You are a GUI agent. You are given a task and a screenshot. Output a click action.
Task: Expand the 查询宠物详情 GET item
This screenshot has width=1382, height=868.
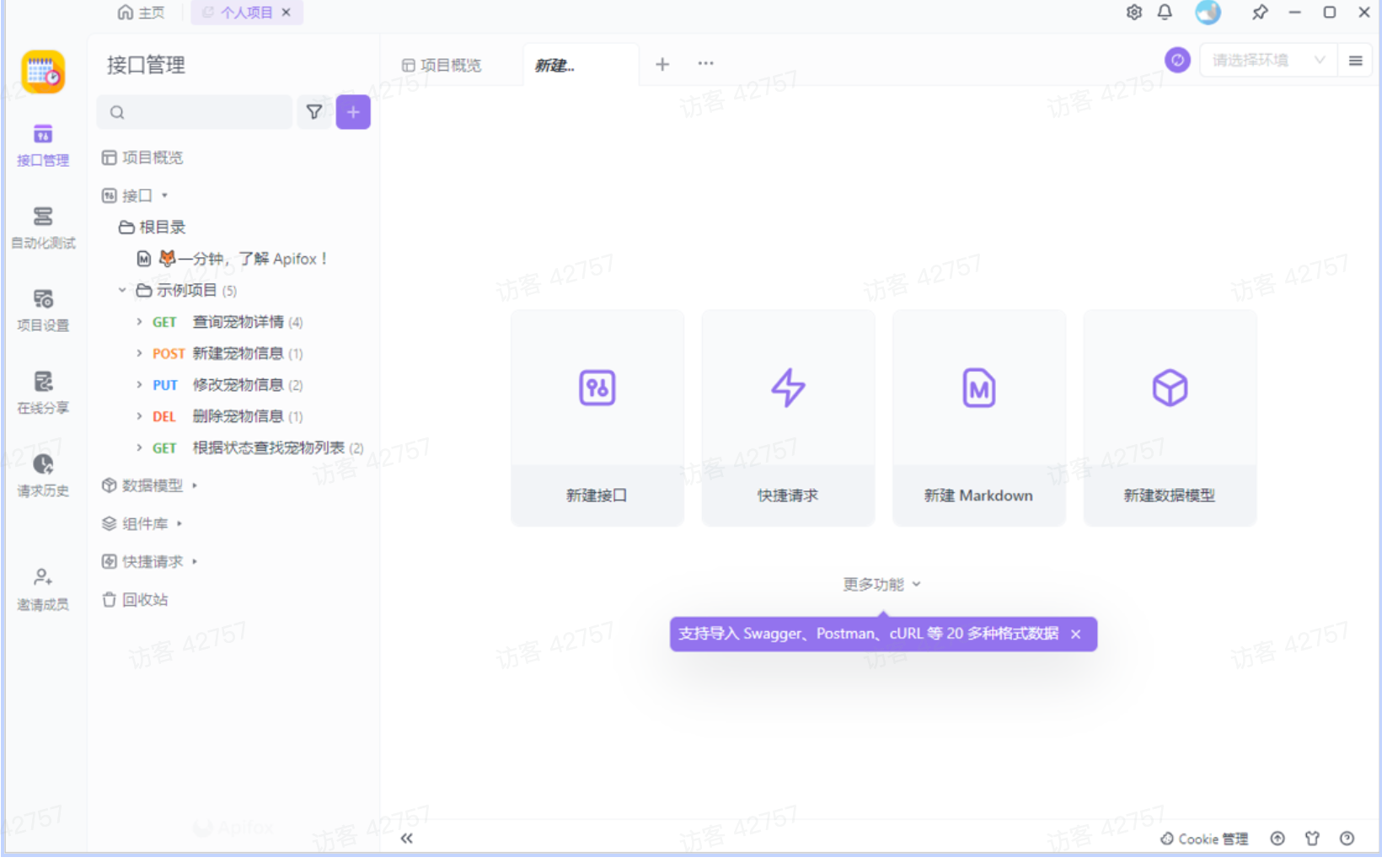139,322
